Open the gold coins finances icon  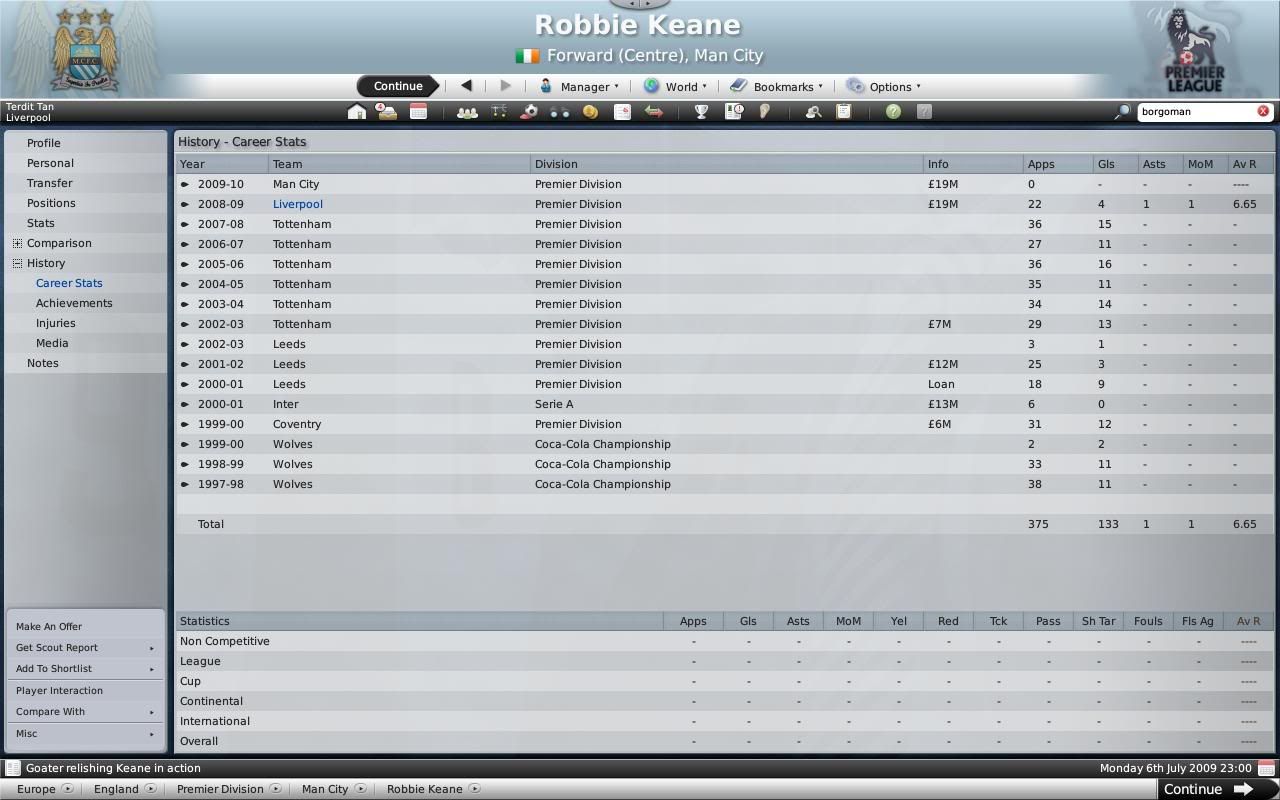coord(590,112)
